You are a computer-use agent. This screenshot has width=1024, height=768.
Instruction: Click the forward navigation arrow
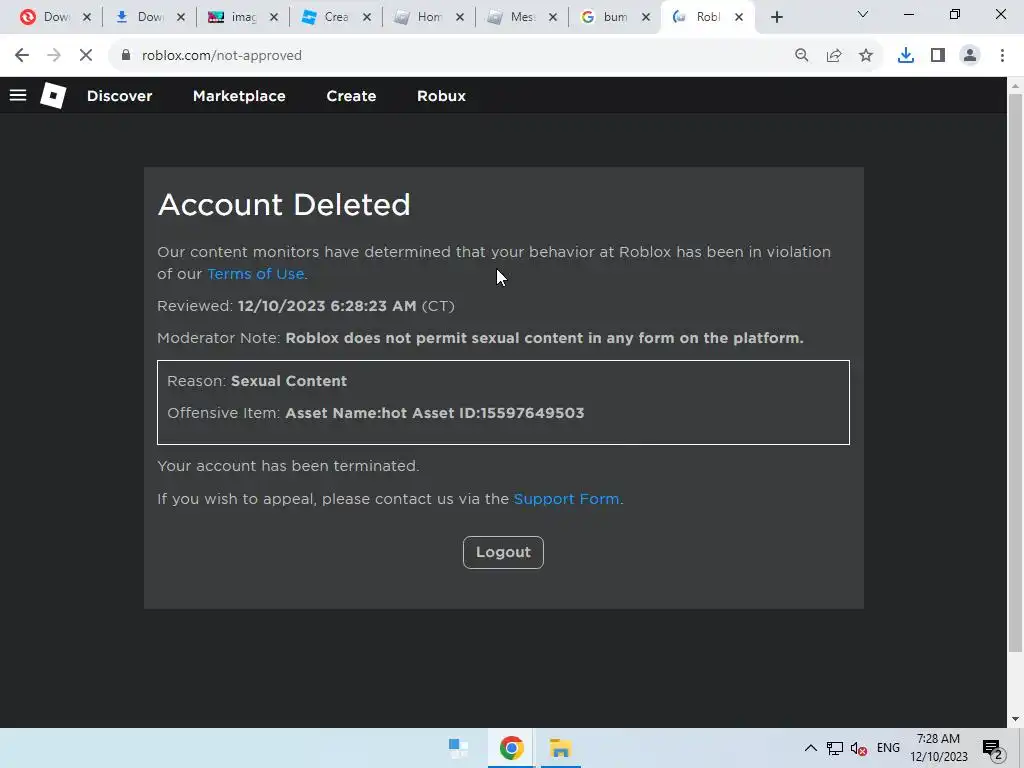(x=54, y=56)
